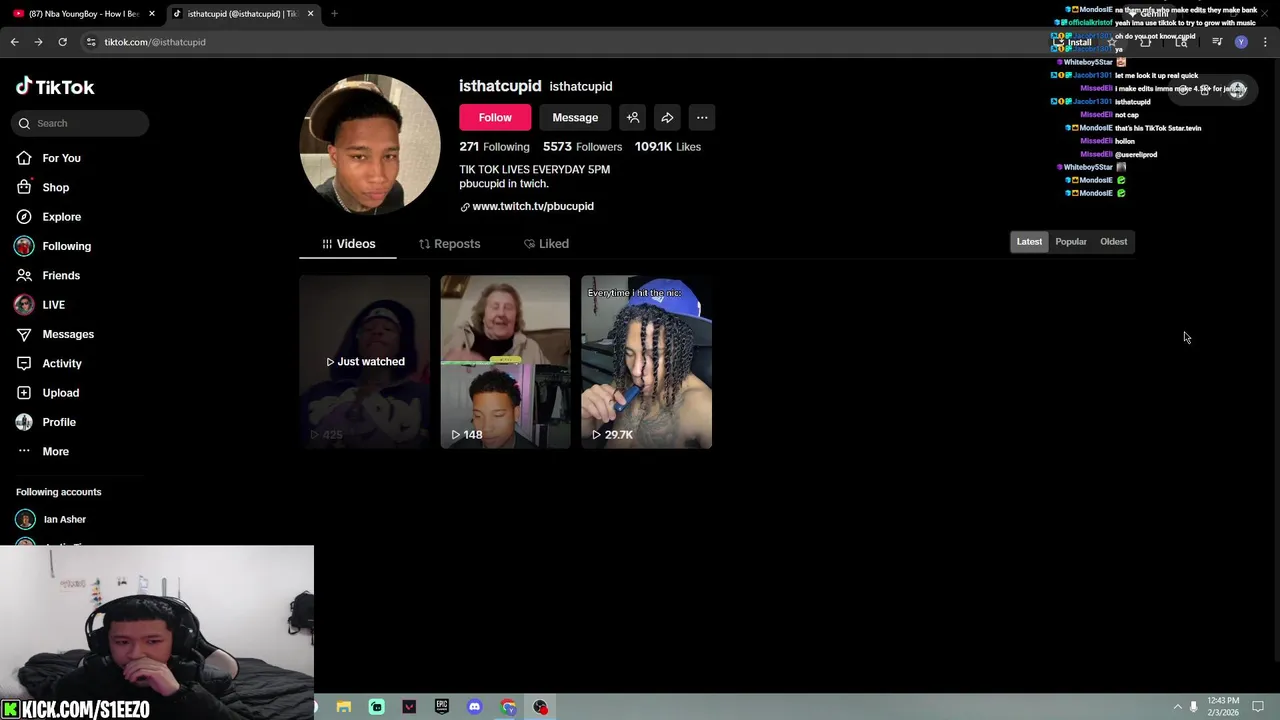Open the video with 148 views
1280x720 pixels.
coord(505,362)
